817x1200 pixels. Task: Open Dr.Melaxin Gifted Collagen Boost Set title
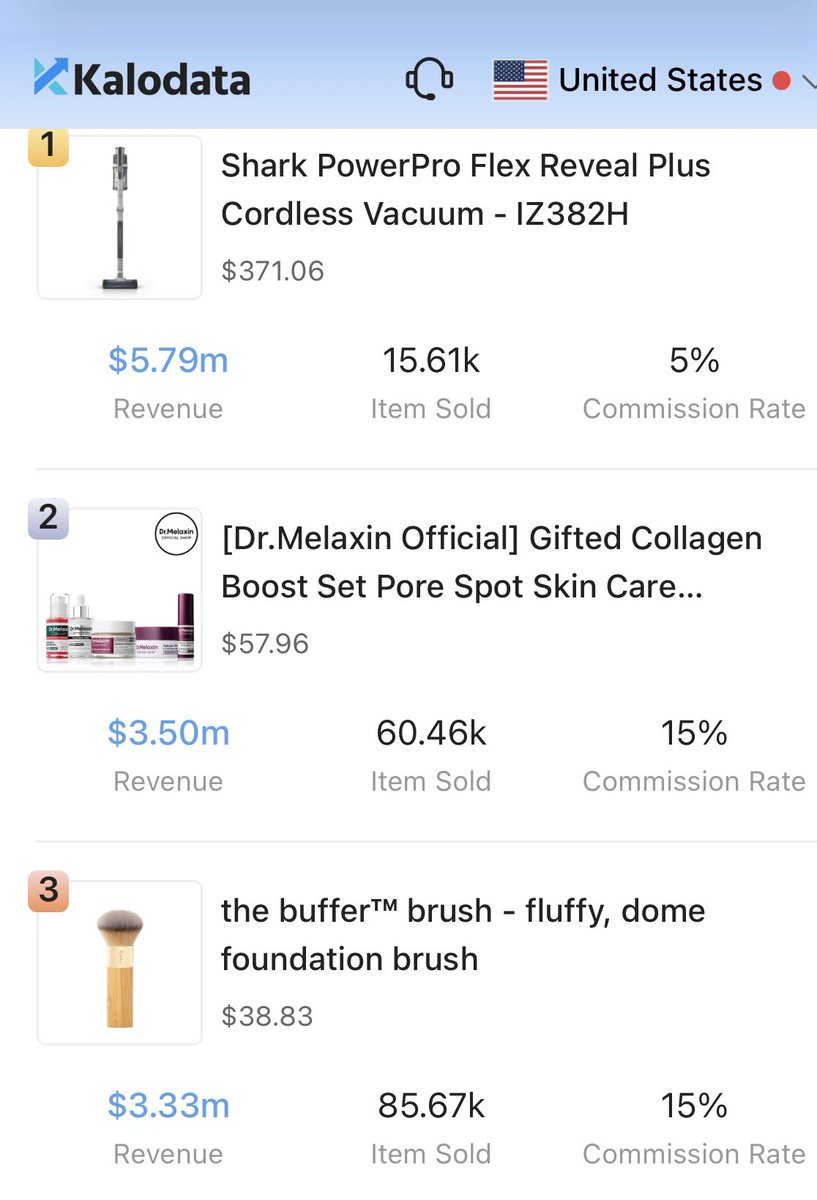(491, 562)
